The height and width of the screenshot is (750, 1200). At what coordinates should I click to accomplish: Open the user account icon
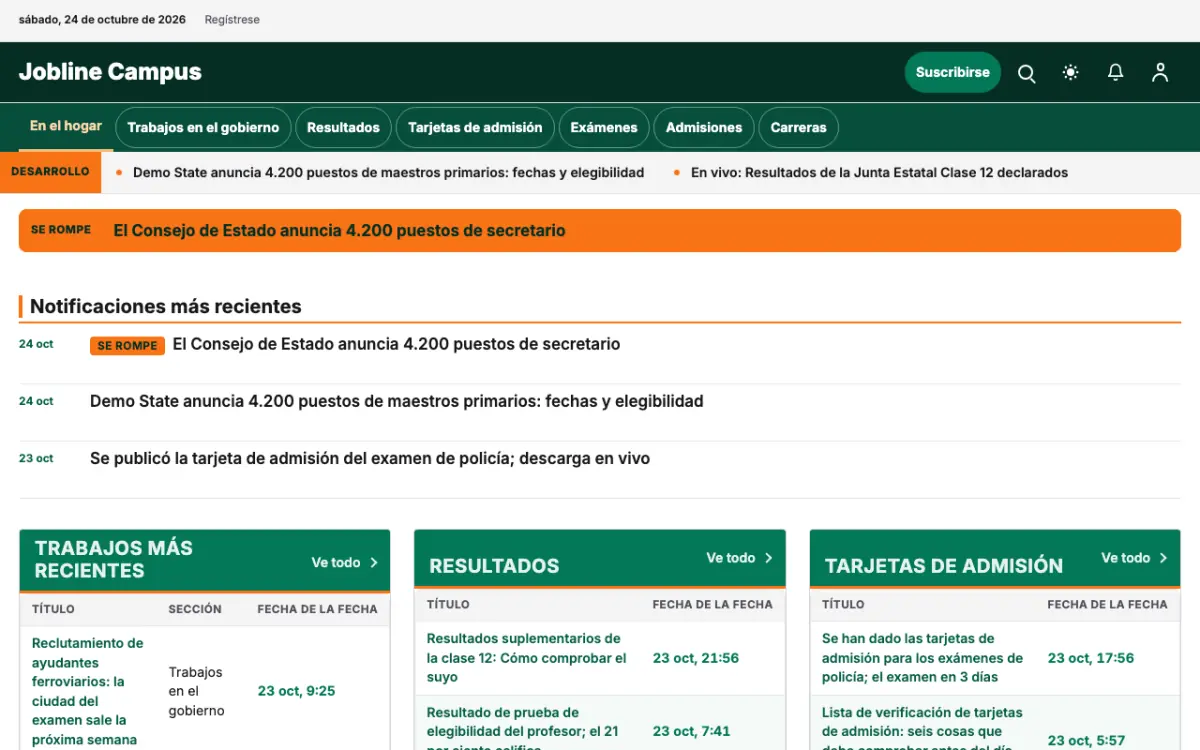click(x=1160, y=73)
